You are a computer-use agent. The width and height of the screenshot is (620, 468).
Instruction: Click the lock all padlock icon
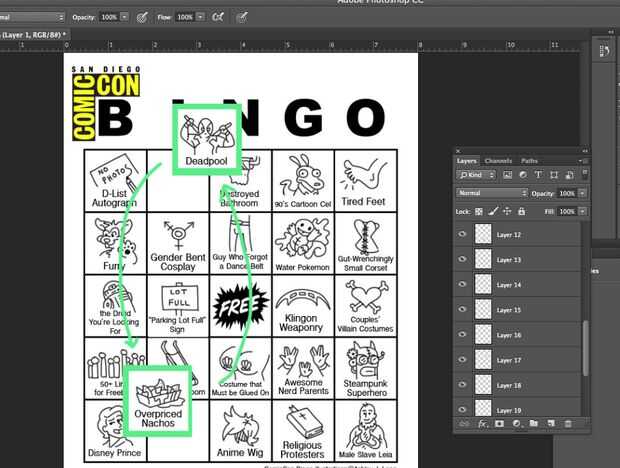[x=522, y=211]
